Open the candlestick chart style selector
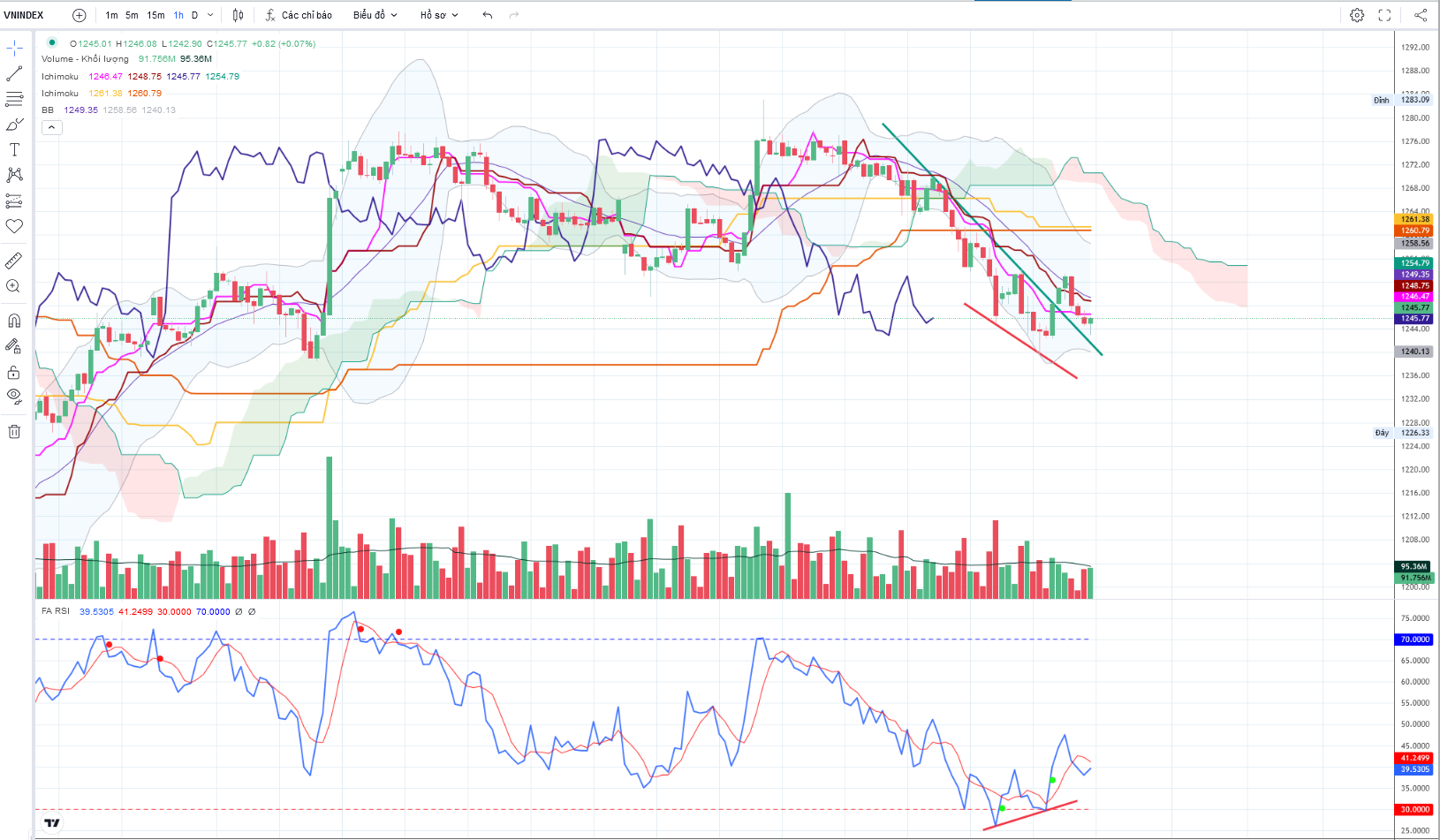 click(238, 15)
